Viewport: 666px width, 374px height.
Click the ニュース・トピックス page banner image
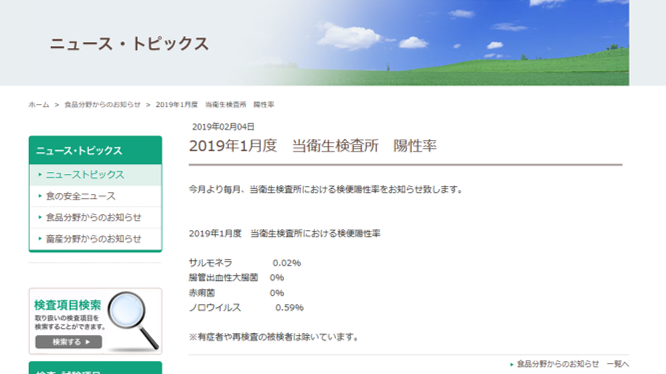(314, 42)
